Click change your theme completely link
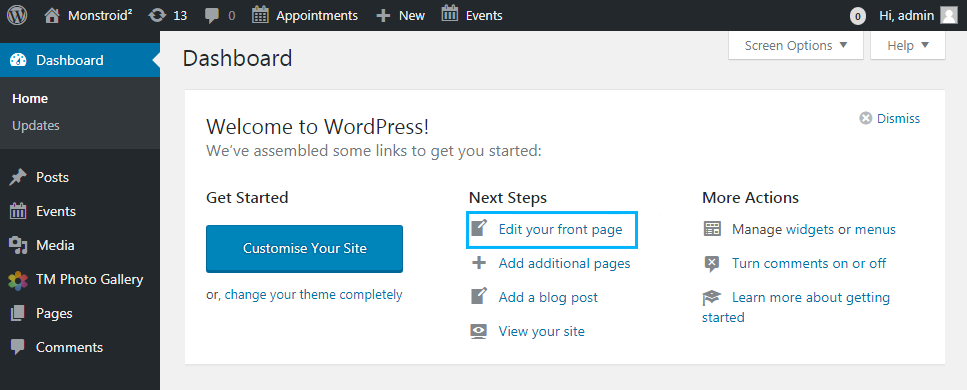967x390 pixels. click(313, 295)
